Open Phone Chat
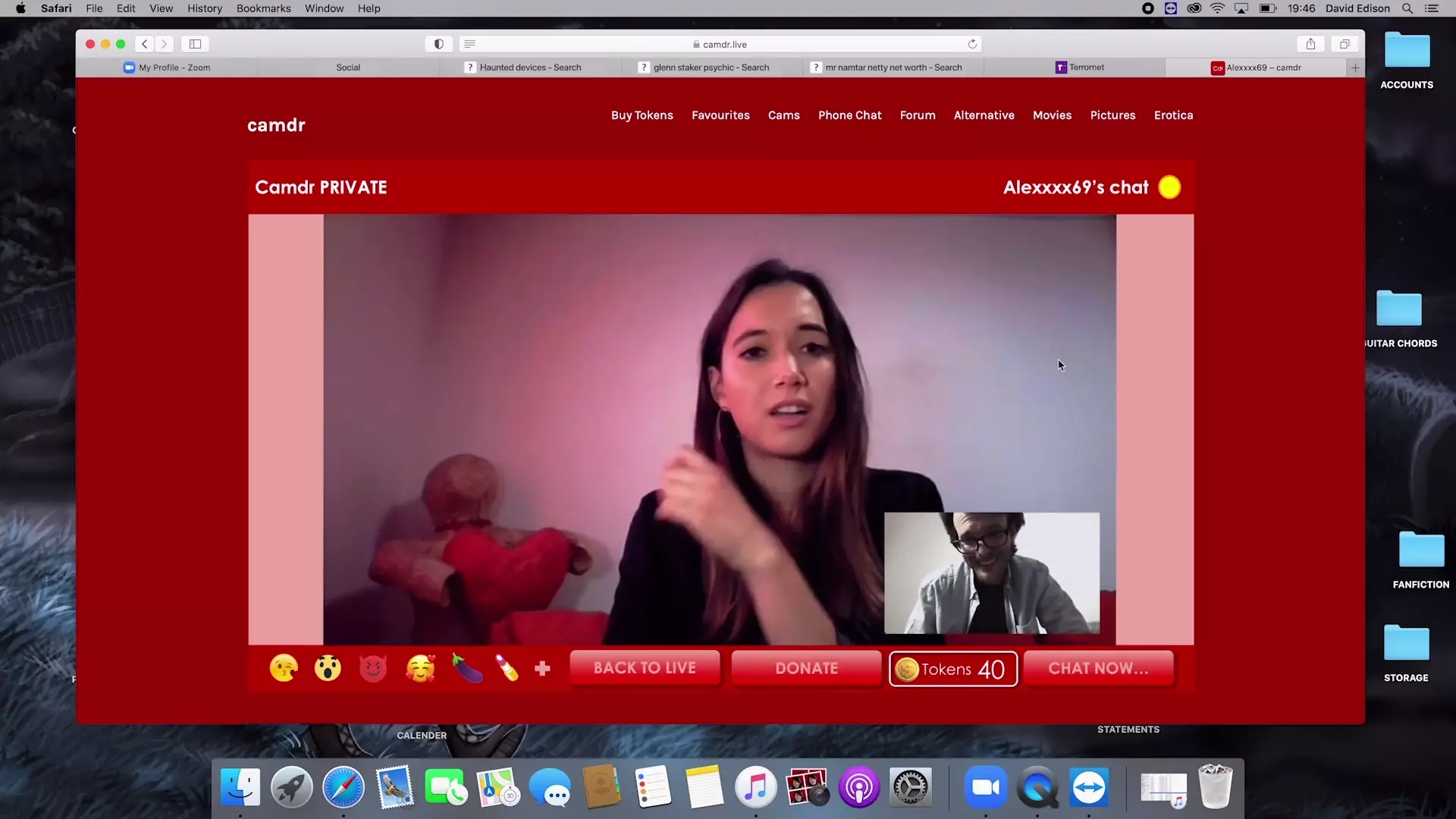Viewport: 1456px width, 819px height. [x=850, y=115]
